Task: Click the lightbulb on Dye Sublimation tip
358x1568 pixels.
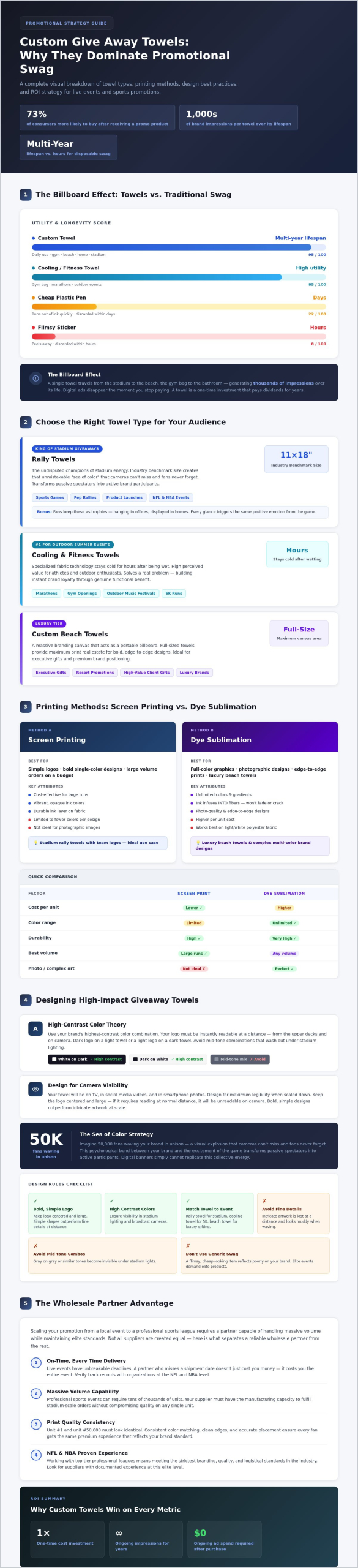Action: pyautogui.click(x=198, y=843)
